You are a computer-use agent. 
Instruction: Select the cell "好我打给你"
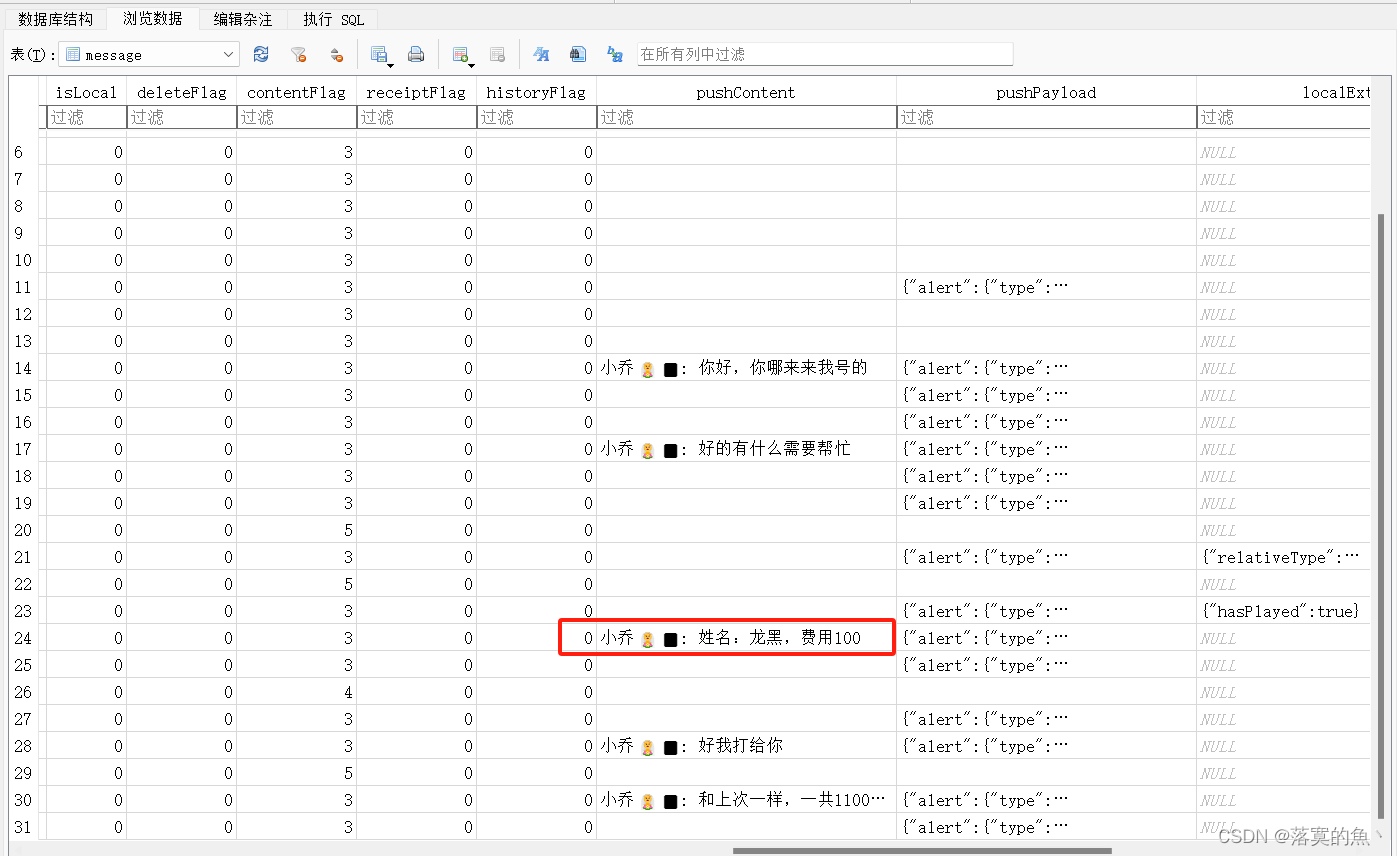(x=747, y=746)
